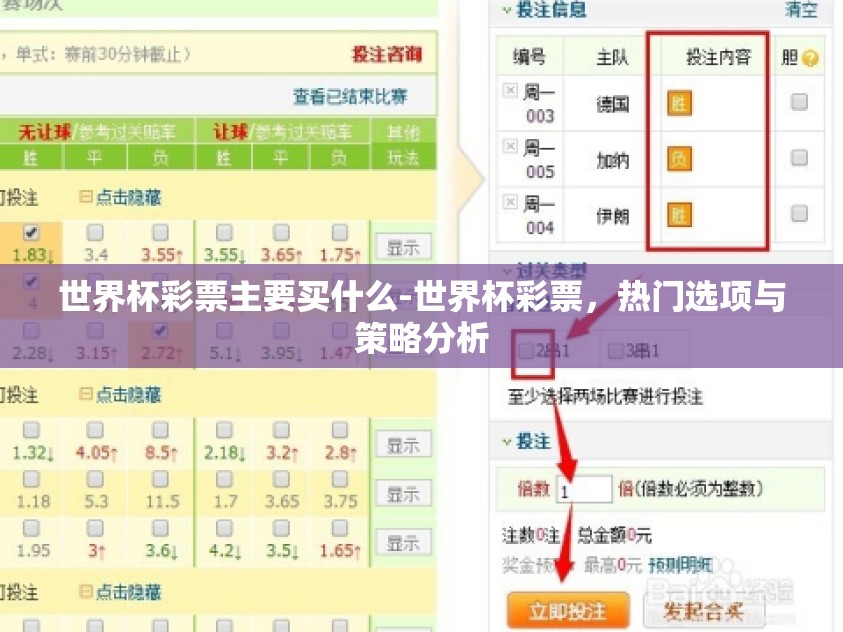The width and height of the screenshot is (843, 632).
Task: Open the 查看已结束比赛 link
Action: 350,97
